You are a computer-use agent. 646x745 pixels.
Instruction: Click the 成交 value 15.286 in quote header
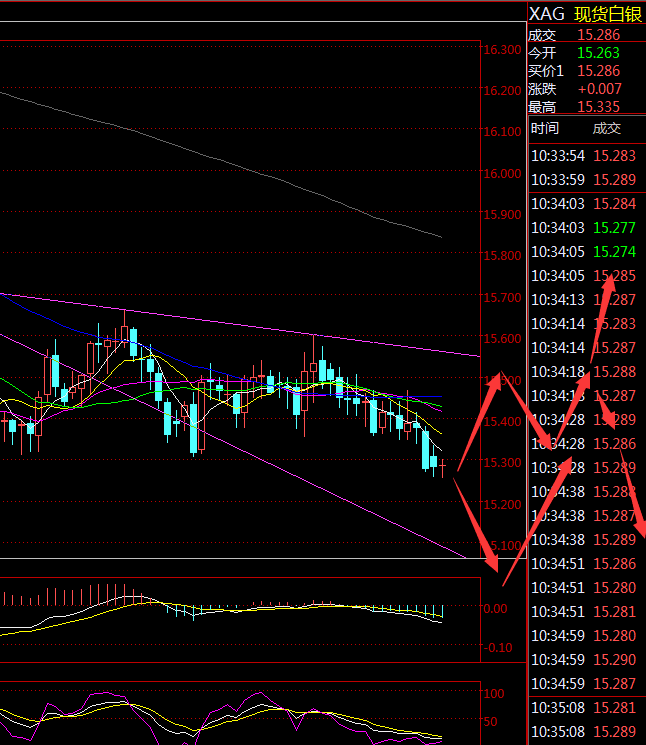pos(598,35)
